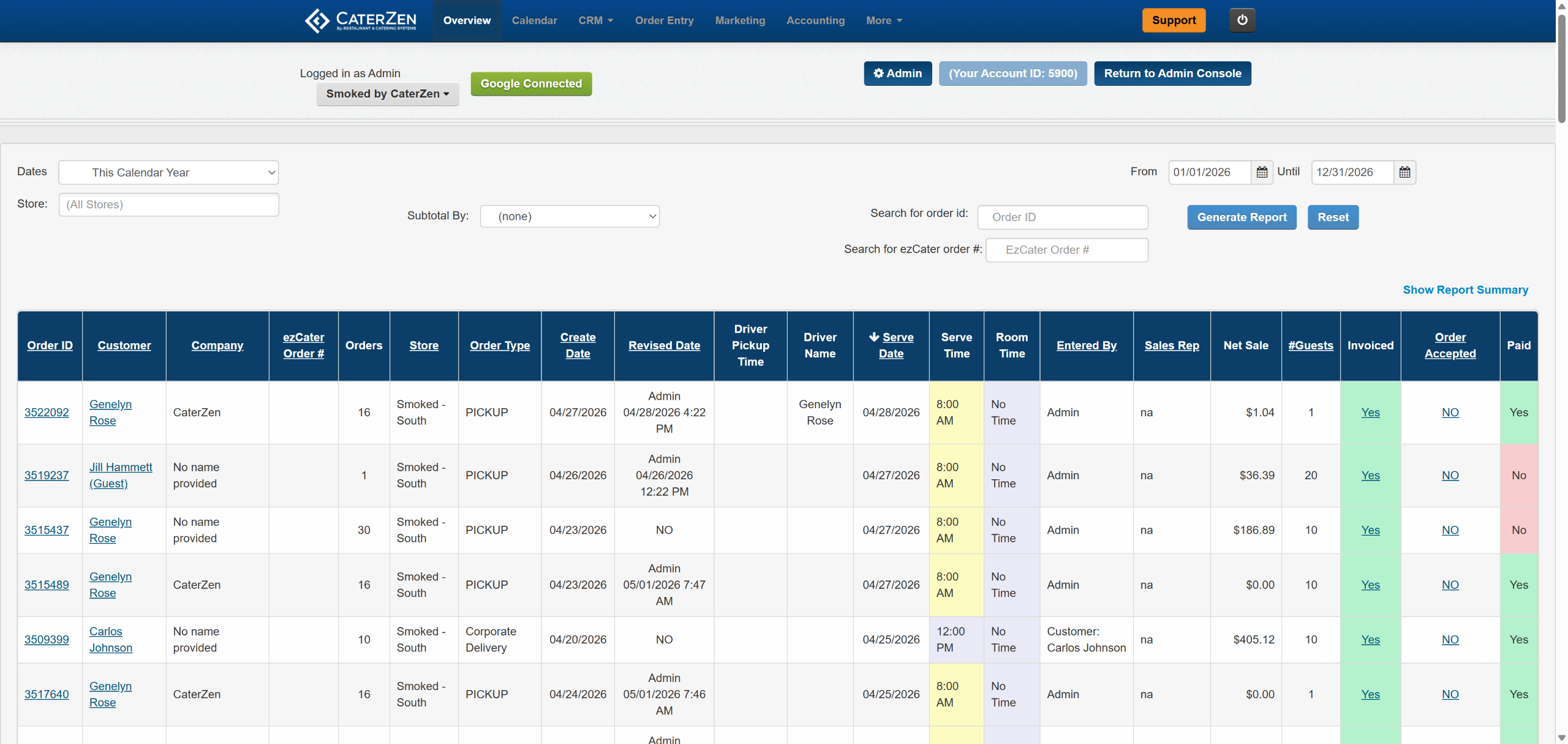Screen dimensions: 1568x744
Task: Click the CaterZen logo
Action: 361,20
